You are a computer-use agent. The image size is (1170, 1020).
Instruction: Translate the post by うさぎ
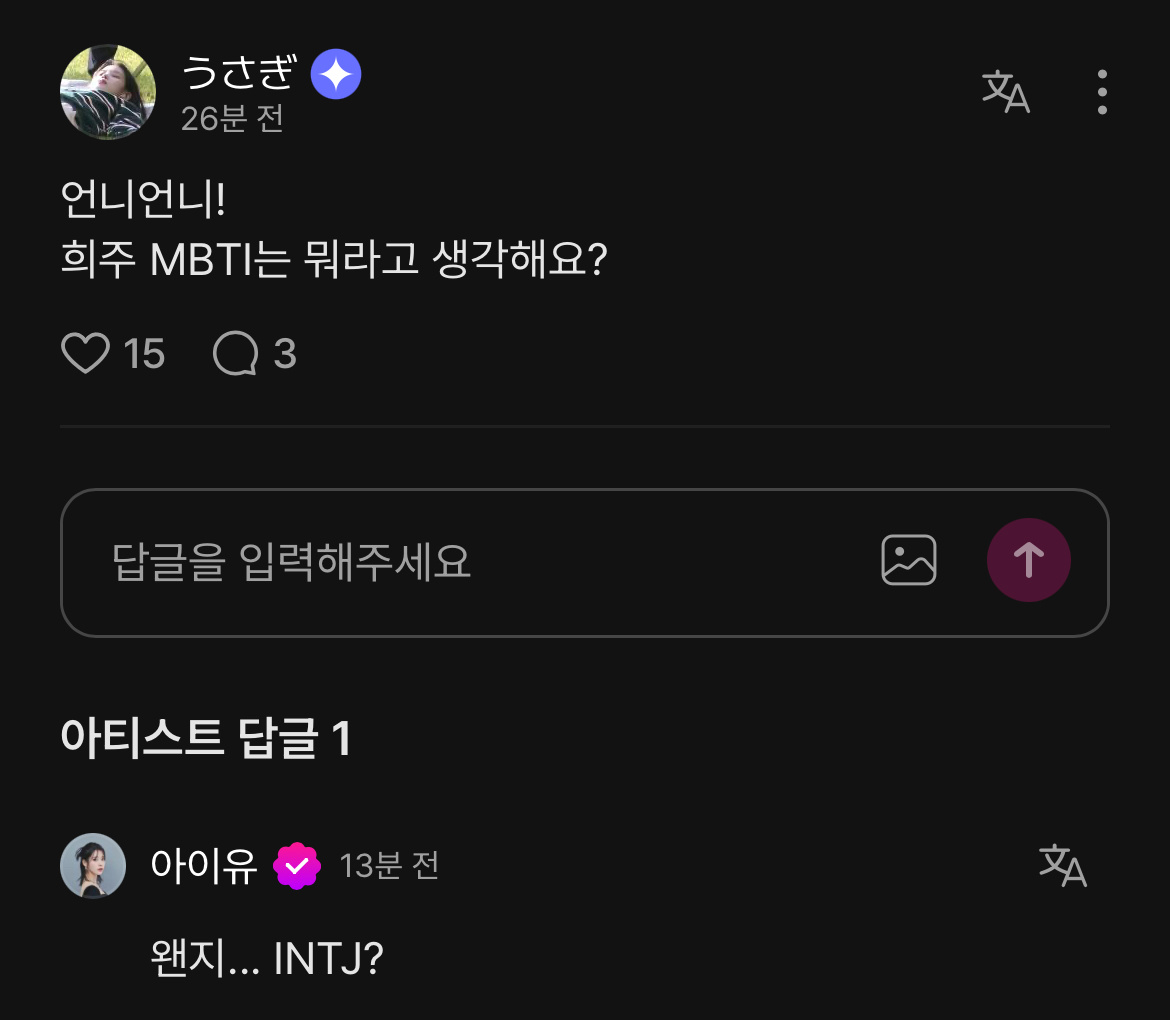1005,92
